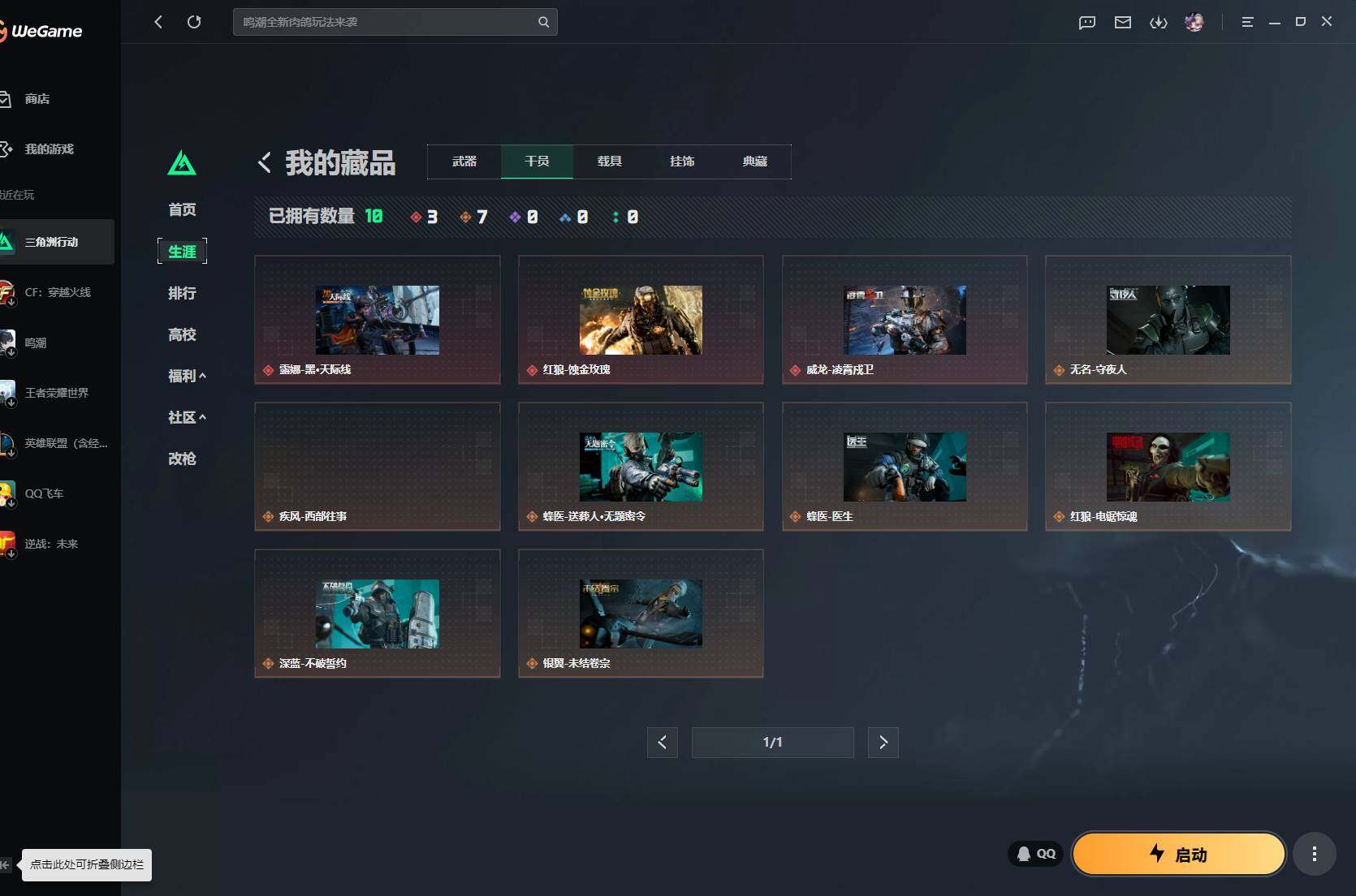Image resolution: width=1356 pixels, height=896 pixels.
Task: Open the user avatar profile
Action: pos(1194,22)
